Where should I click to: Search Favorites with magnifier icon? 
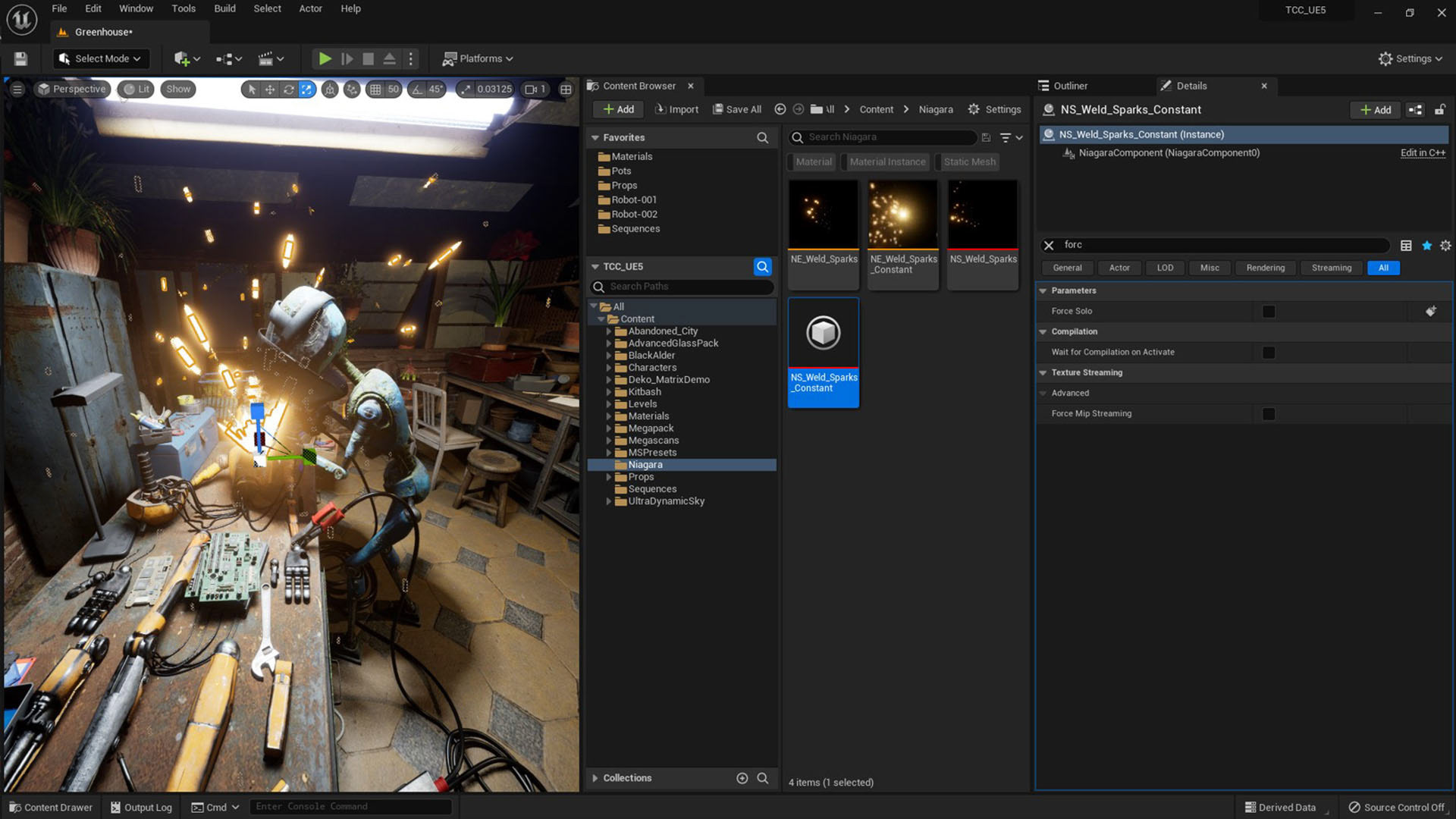pyautogui.click(x=762, y=137)
